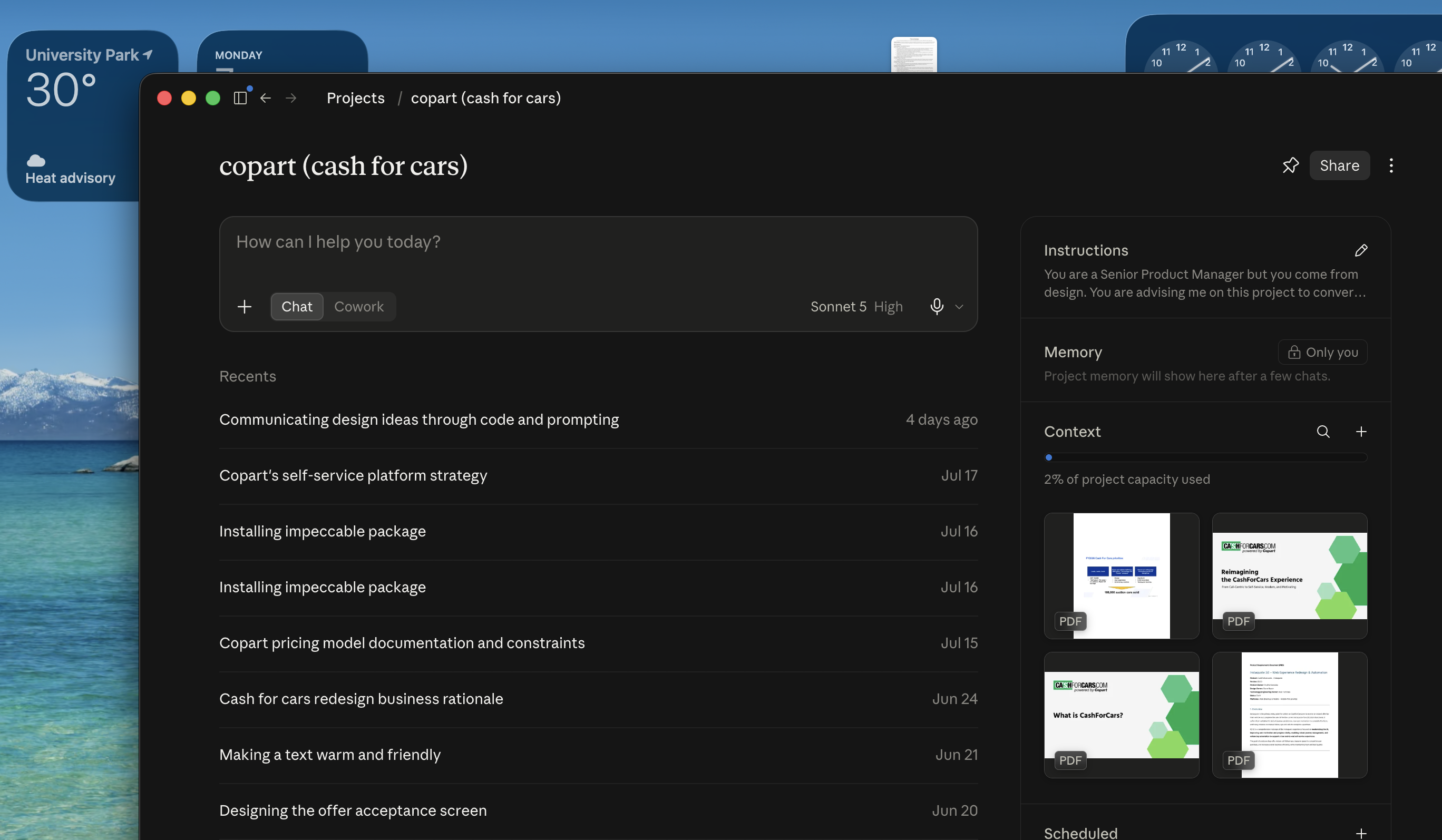This screenshot has height=840, width=1442.
Task: Open Reimagining the CashForCars Experience PDF
Action: 1289,575
